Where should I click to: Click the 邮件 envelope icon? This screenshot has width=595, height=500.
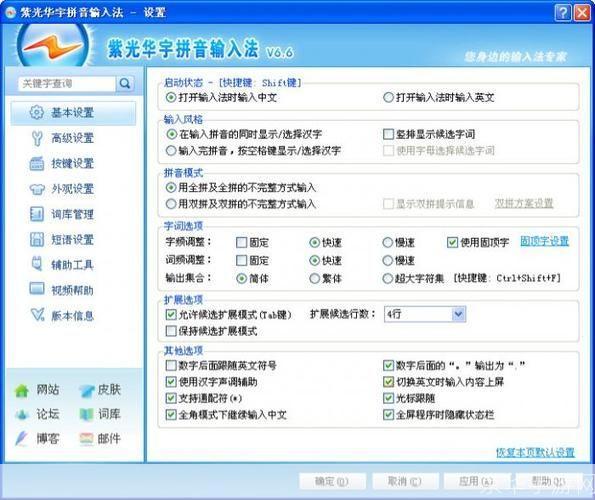(x=87, y=439)
